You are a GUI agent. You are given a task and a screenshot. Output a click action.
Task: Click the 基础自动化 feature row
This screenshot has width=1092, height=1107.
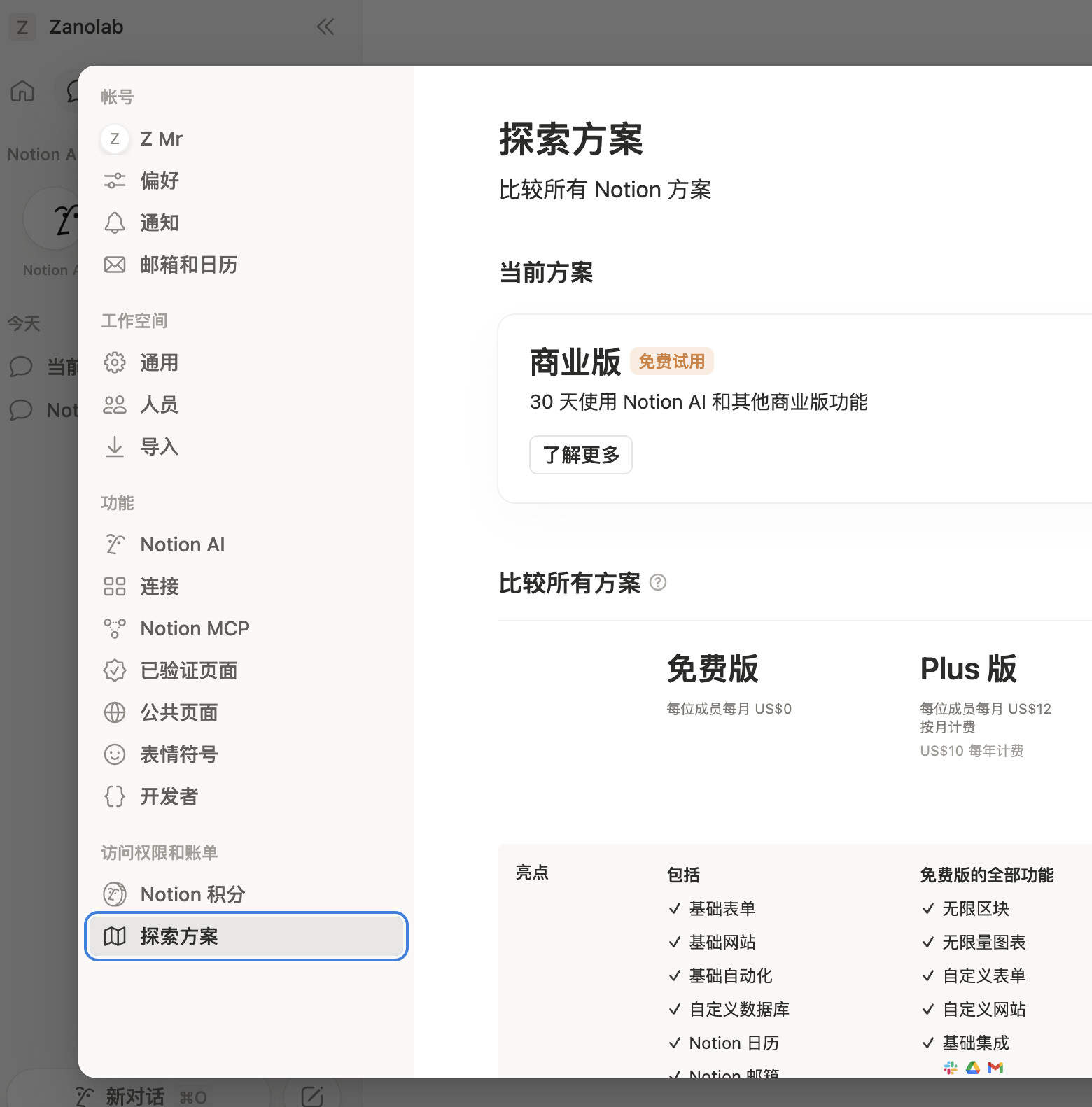pos(721,975)
